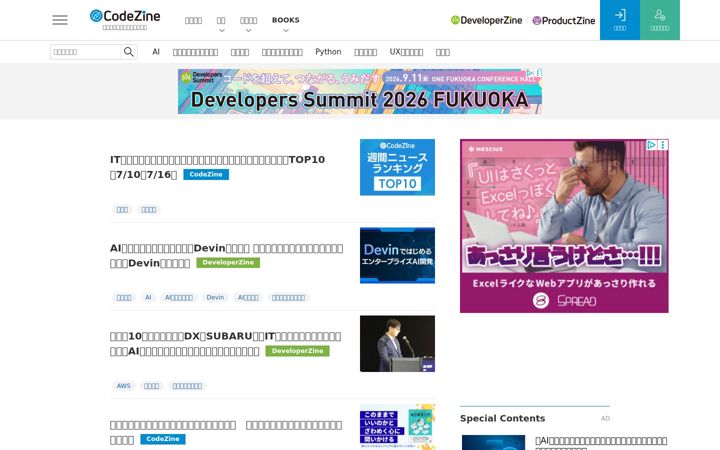Click the search text input field
Viewport: 720px width, 450px height.
tap(85, 52)
